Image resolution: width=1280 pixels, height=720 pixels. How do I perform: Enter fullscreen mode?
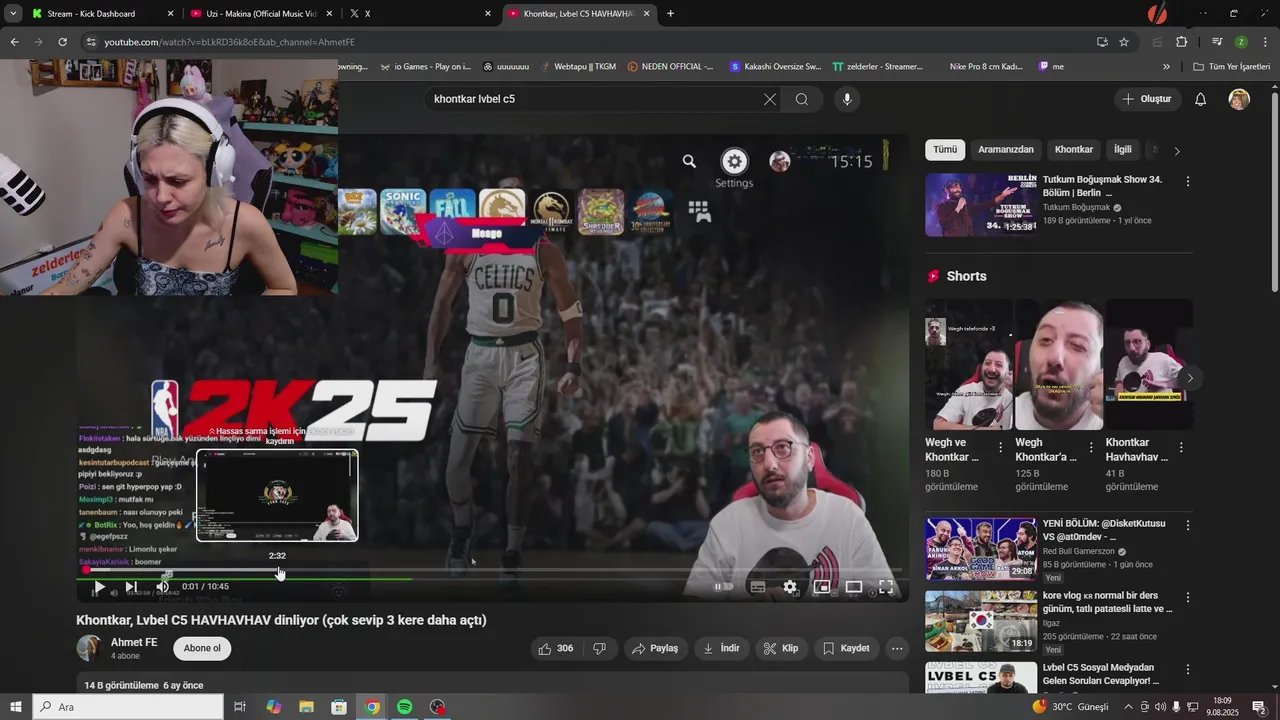(x=886, y=587)
